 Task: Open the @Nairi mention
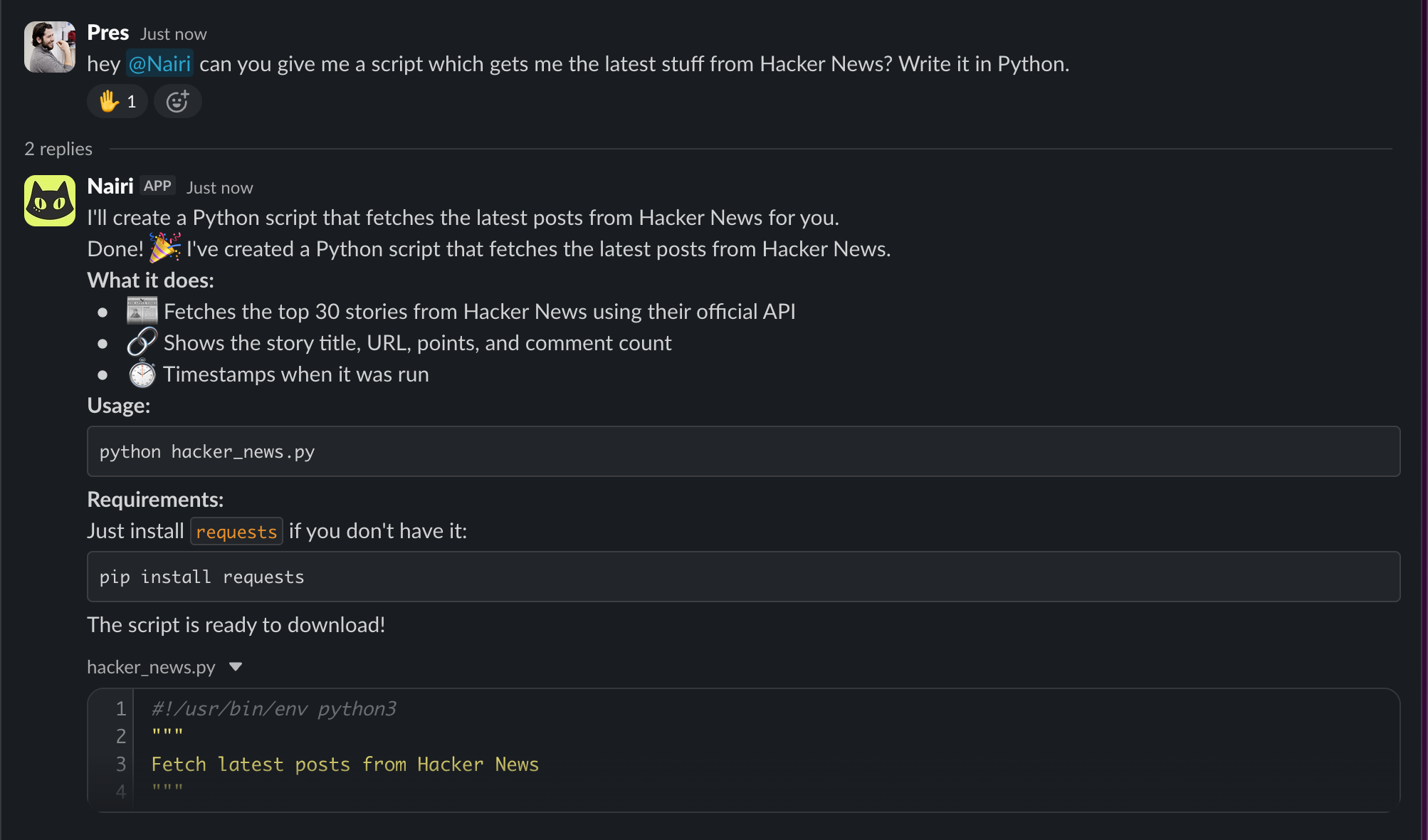pyautogui.click(x=160, y=64)
